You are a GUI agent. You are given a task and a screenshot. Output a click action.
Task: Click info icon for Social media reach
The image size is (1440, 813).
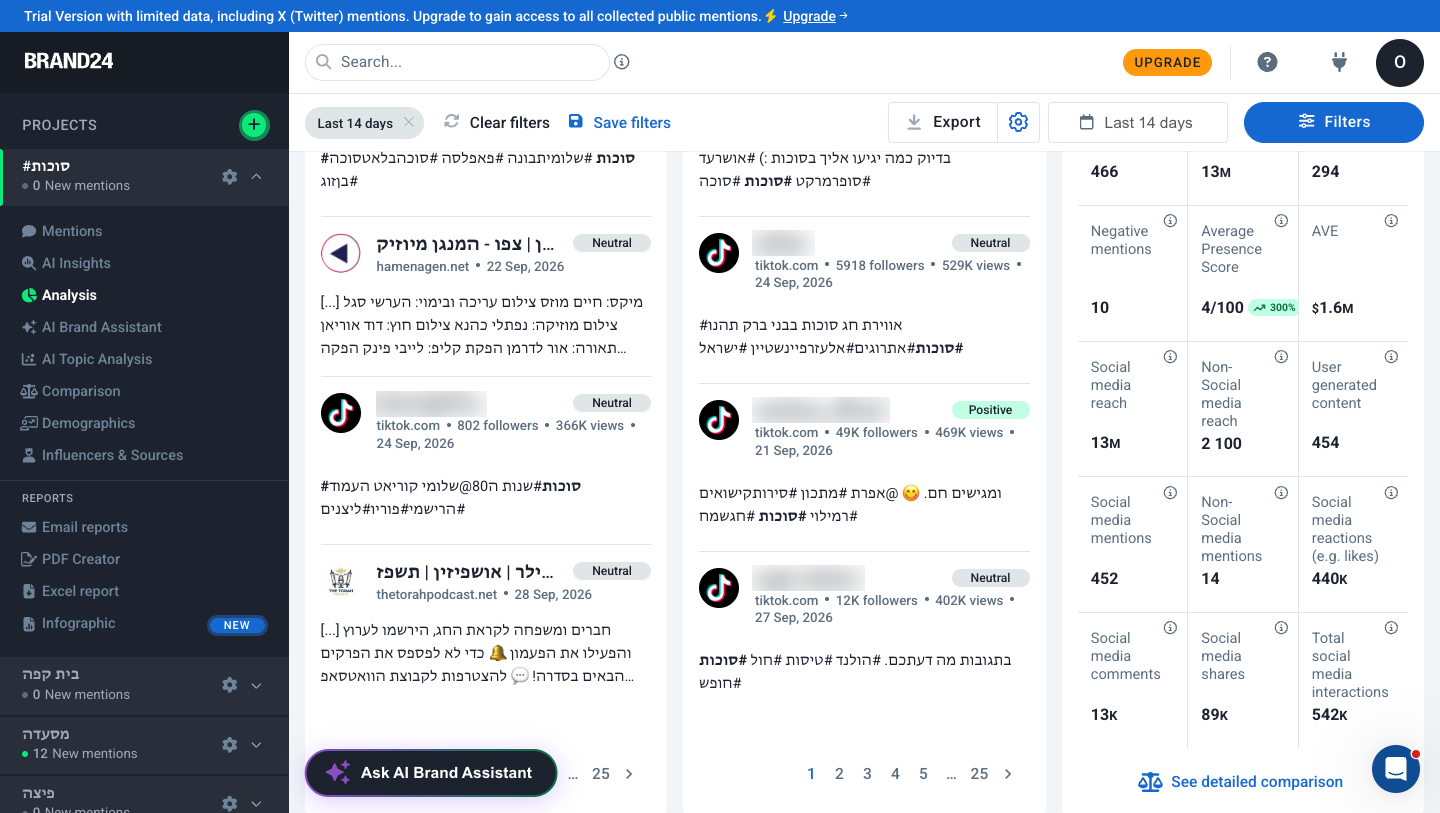pos(1170,357)
